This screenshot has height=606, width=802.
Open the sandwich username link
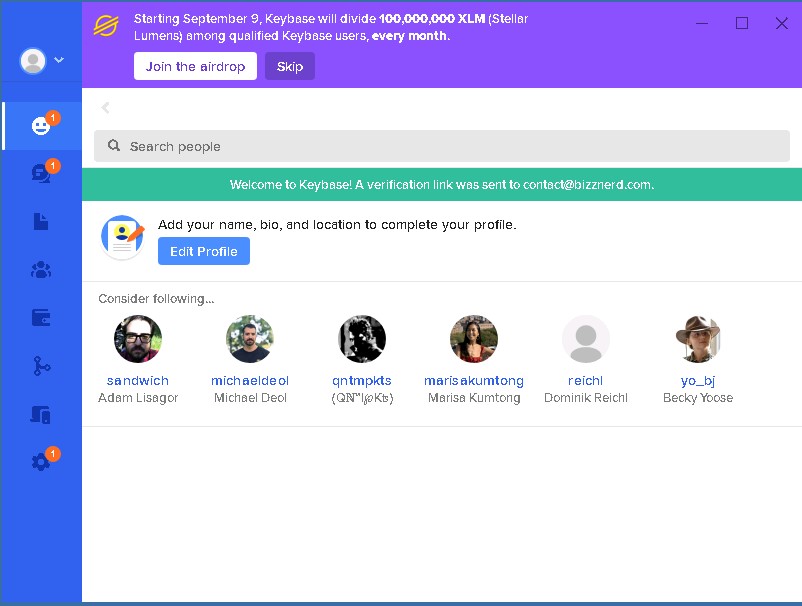pyautogui.click(x=138, y=380)
